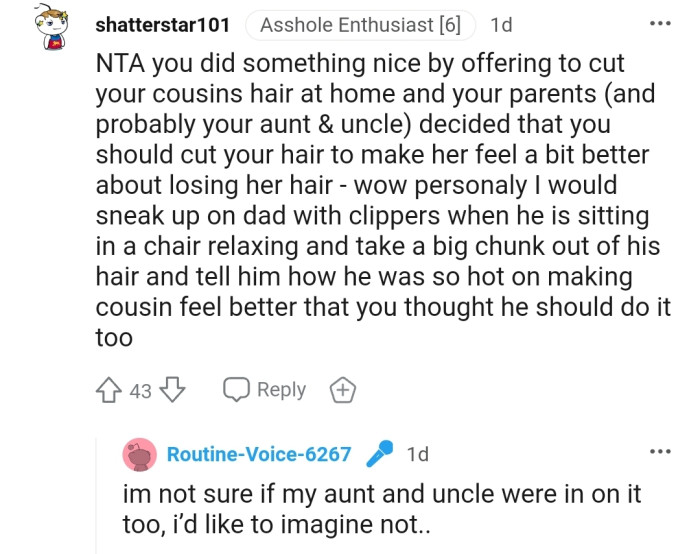The height and width of the screenshot is (554, 700).
Task: Click the 1d timestamp on shatterstar101's comment
Action: 503,25
